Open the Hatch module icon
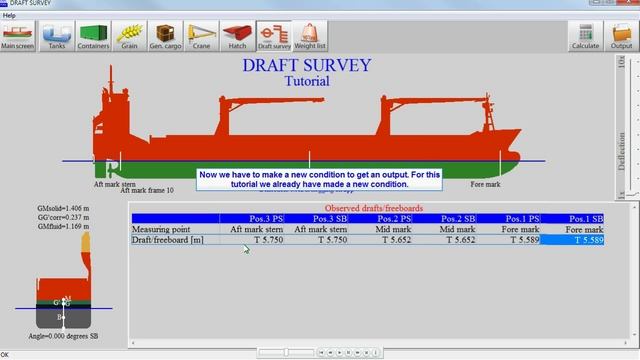Image resolution: width=640 pixels, height=360 pixels. pos(237,36)
